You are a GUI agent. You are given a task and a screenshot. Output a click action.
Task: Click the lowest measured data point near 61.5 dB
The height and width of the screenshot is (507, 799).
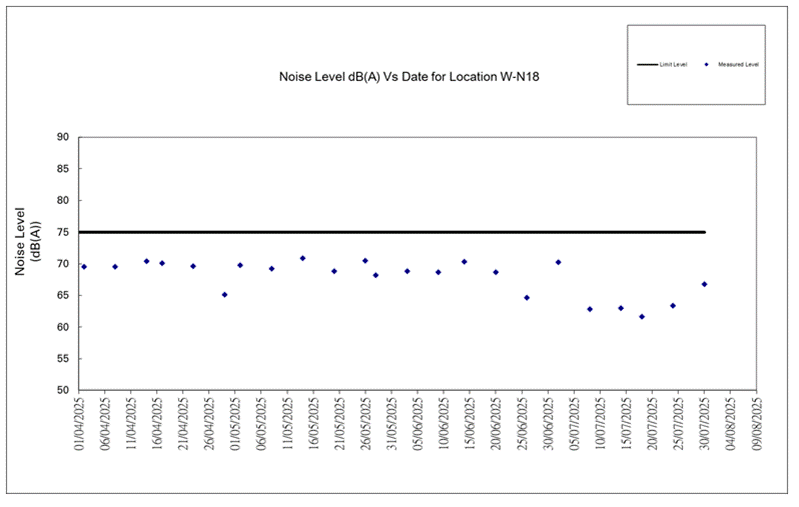pos(642,317)
